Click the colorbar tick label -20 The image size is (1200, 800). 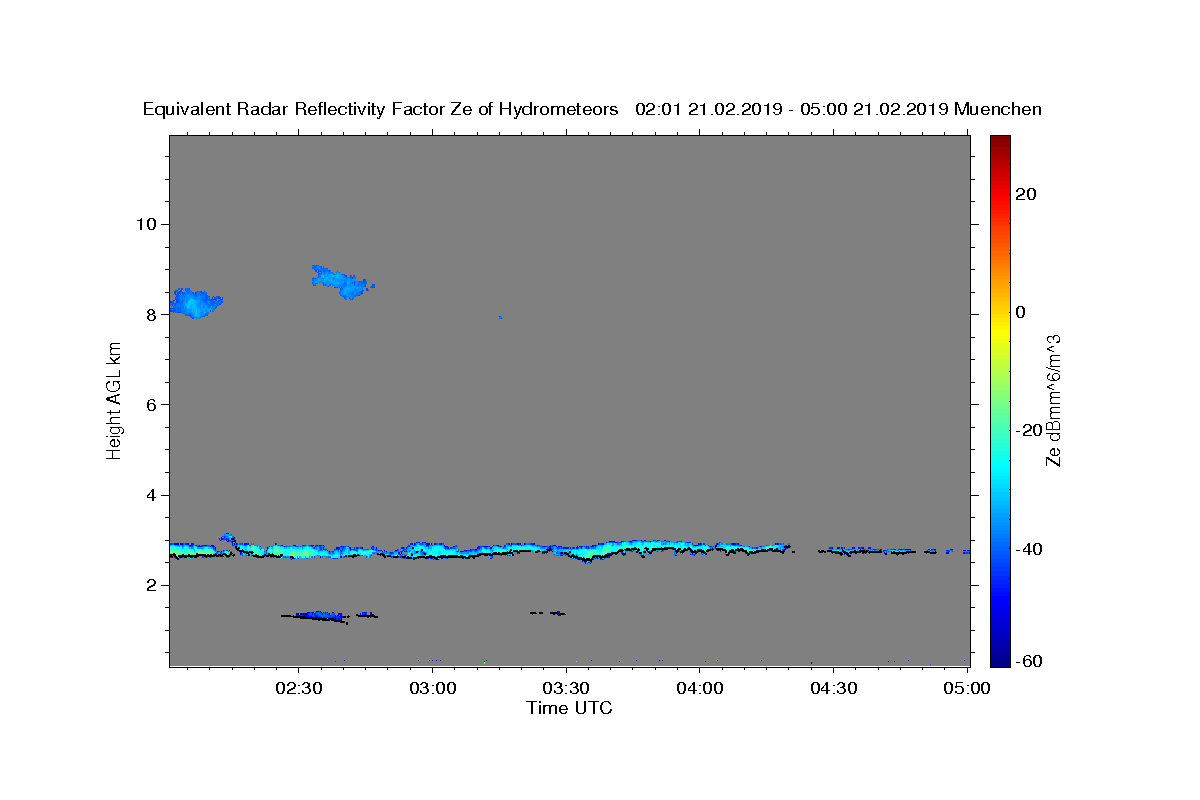[x=1030, y=431]
